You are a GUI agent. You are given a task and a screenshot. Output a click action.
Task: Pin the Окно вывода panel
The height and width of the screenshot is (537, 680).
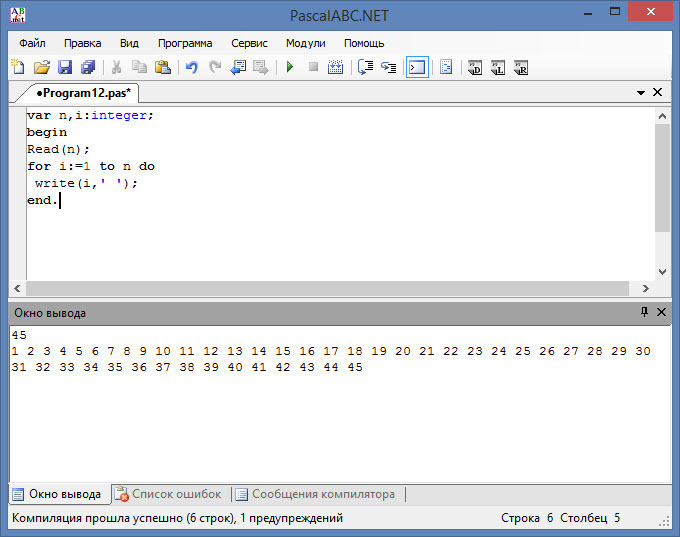644,312
